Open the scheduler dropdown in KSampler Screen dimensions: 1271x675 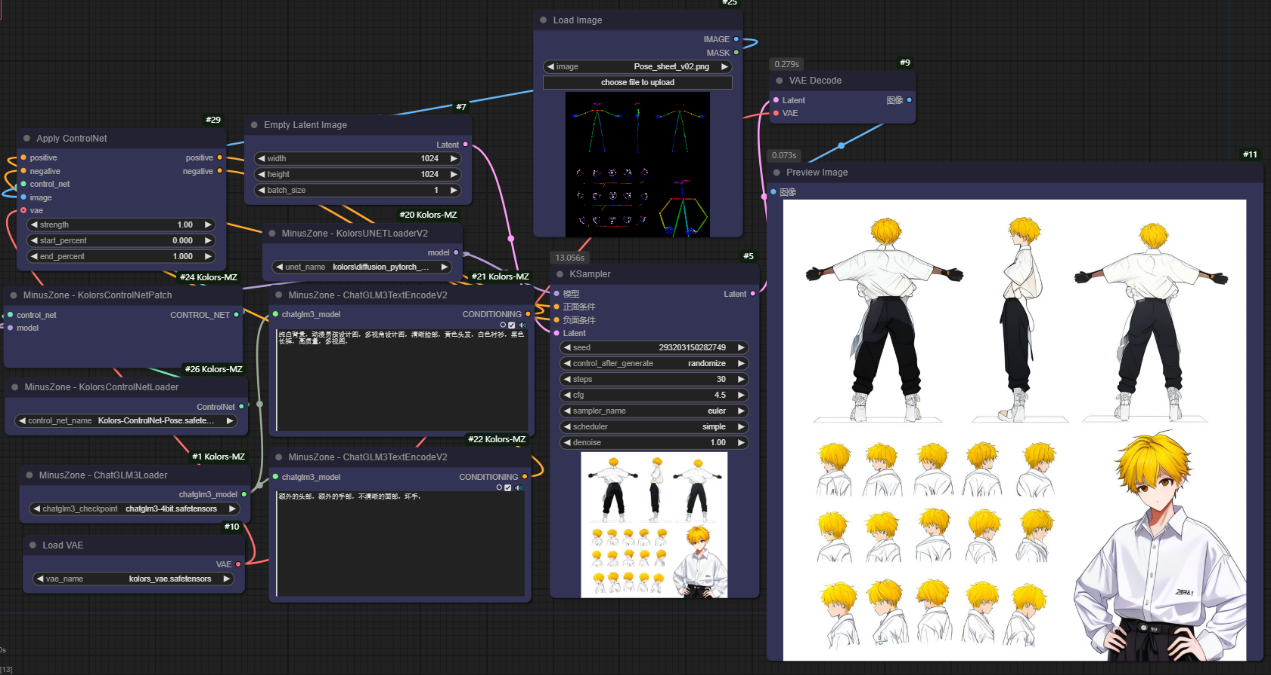coord(654,426)
